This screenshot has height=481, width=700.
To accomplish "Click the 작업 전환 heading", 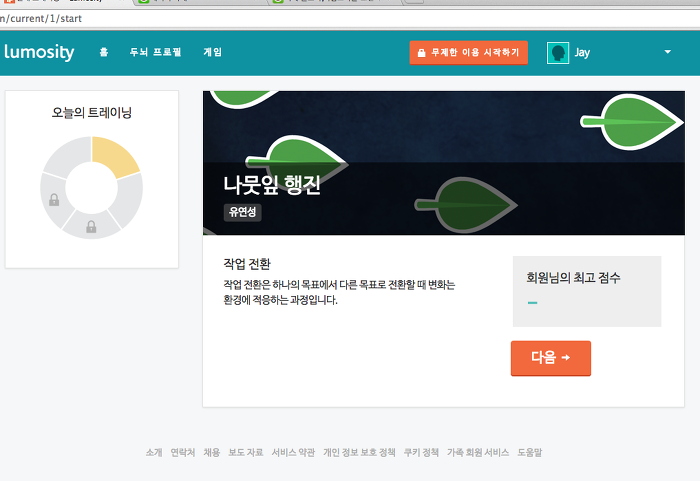I will point(247,264).
